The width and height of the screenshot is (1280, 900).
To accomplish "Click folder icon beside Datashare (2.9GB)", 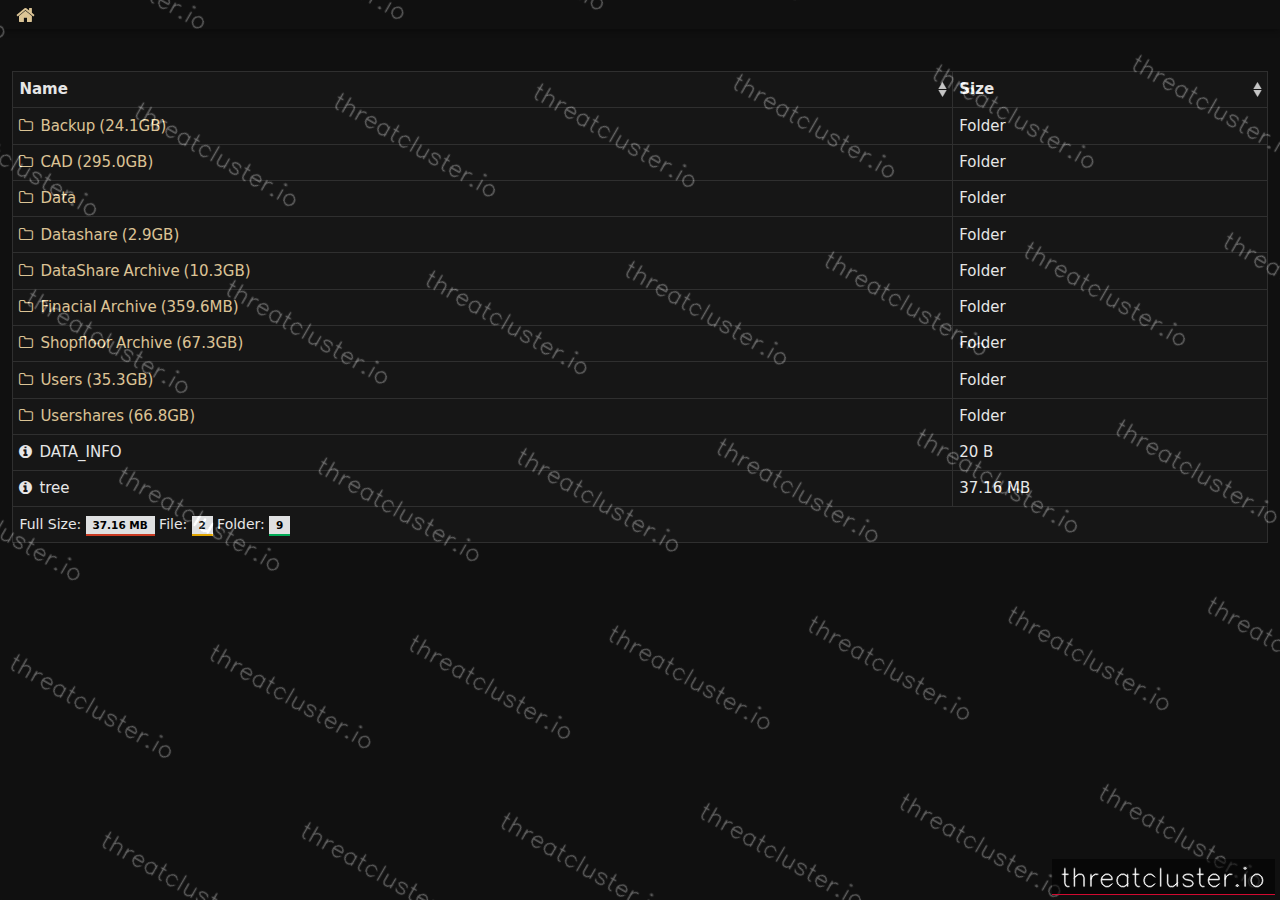I will pyautogui.click(x=26, y=235).
